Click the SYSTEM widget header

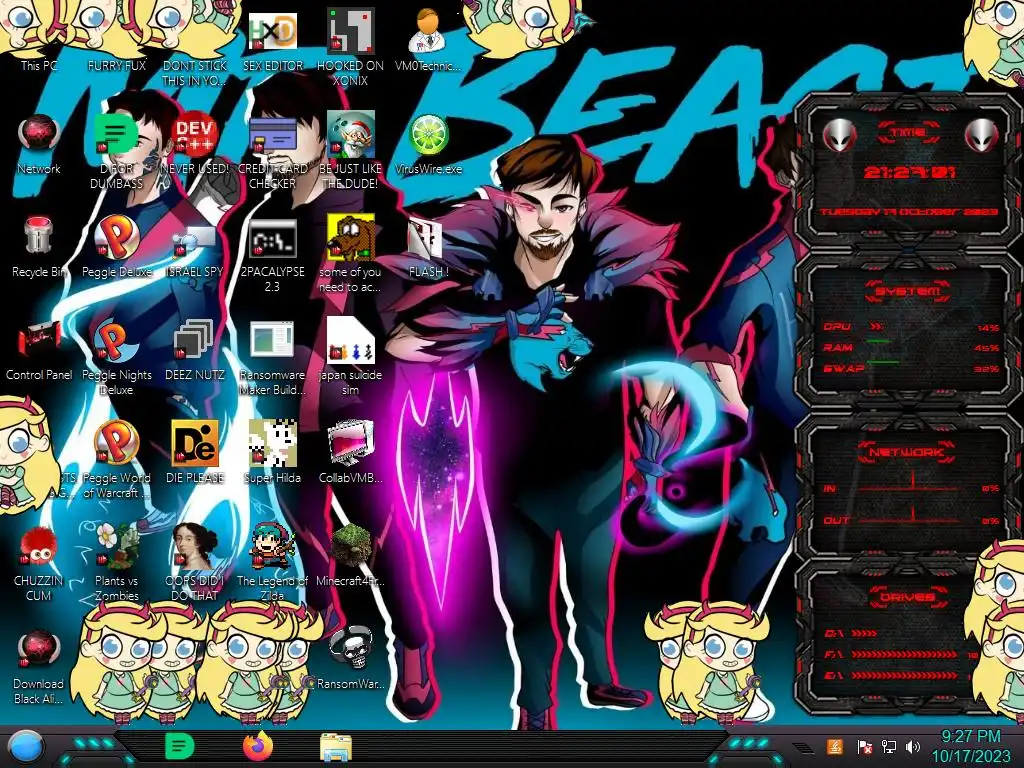point(908,291)
